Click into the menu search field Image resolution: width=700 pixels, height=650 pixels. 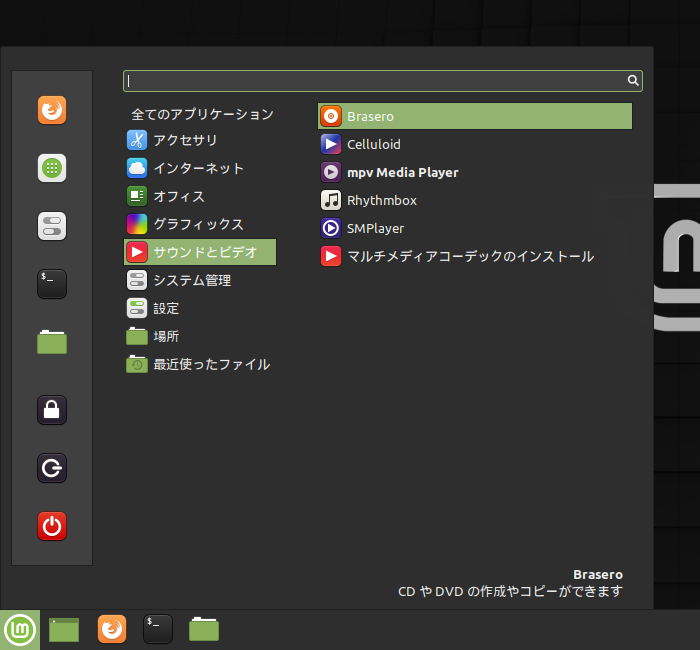pyautogui.click(x=383, y=81)
